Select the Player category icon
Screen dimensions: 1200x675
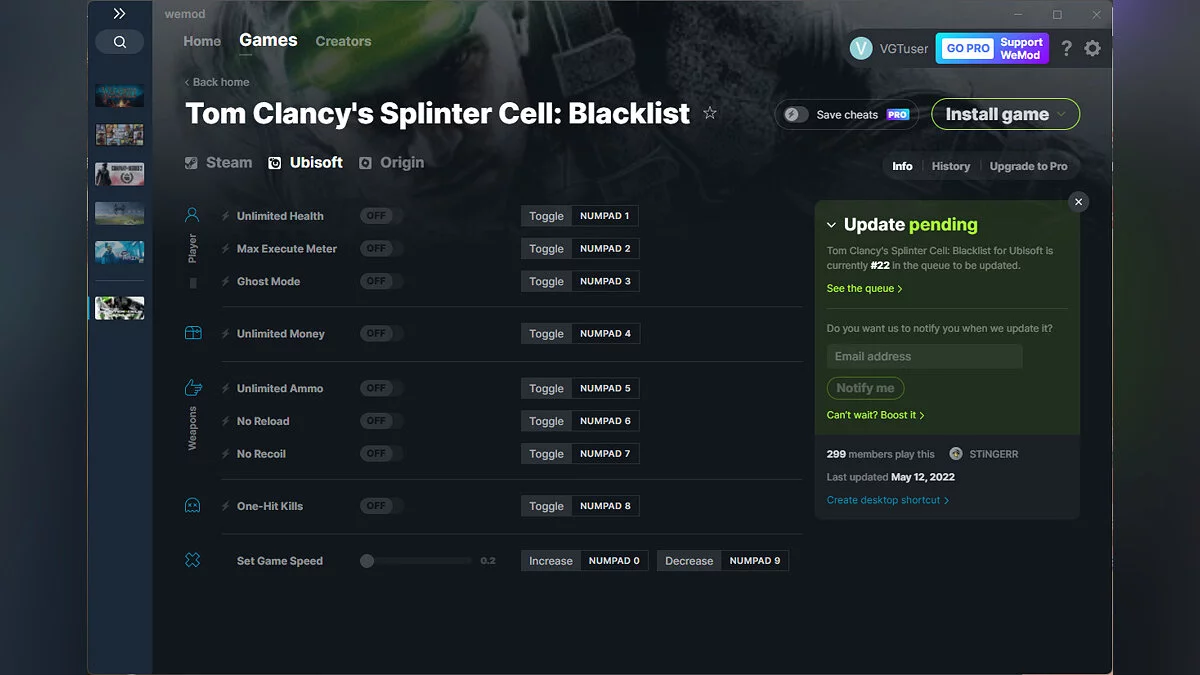pos(192,214)
